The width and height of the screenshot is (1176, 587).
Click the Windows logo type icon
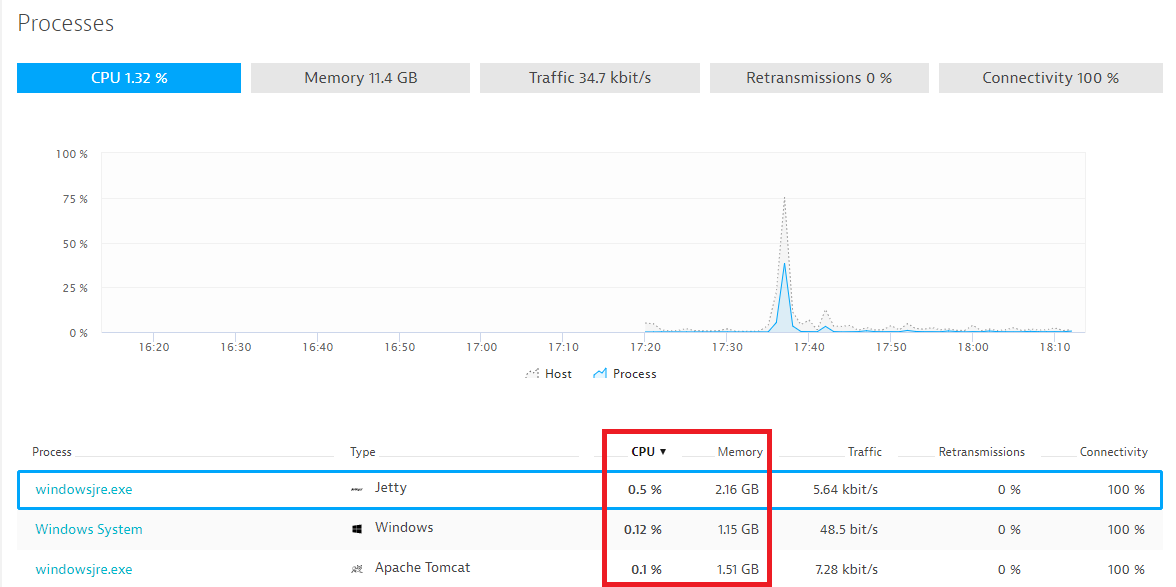357,529
